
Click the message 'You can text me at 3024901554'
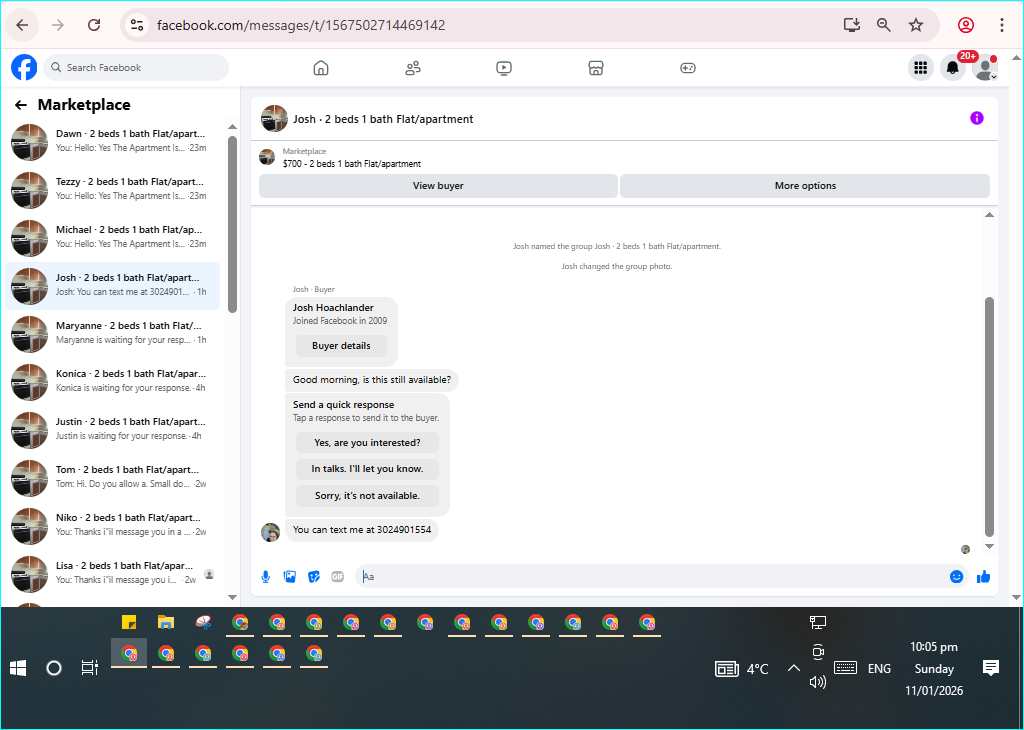click(362, 530)
